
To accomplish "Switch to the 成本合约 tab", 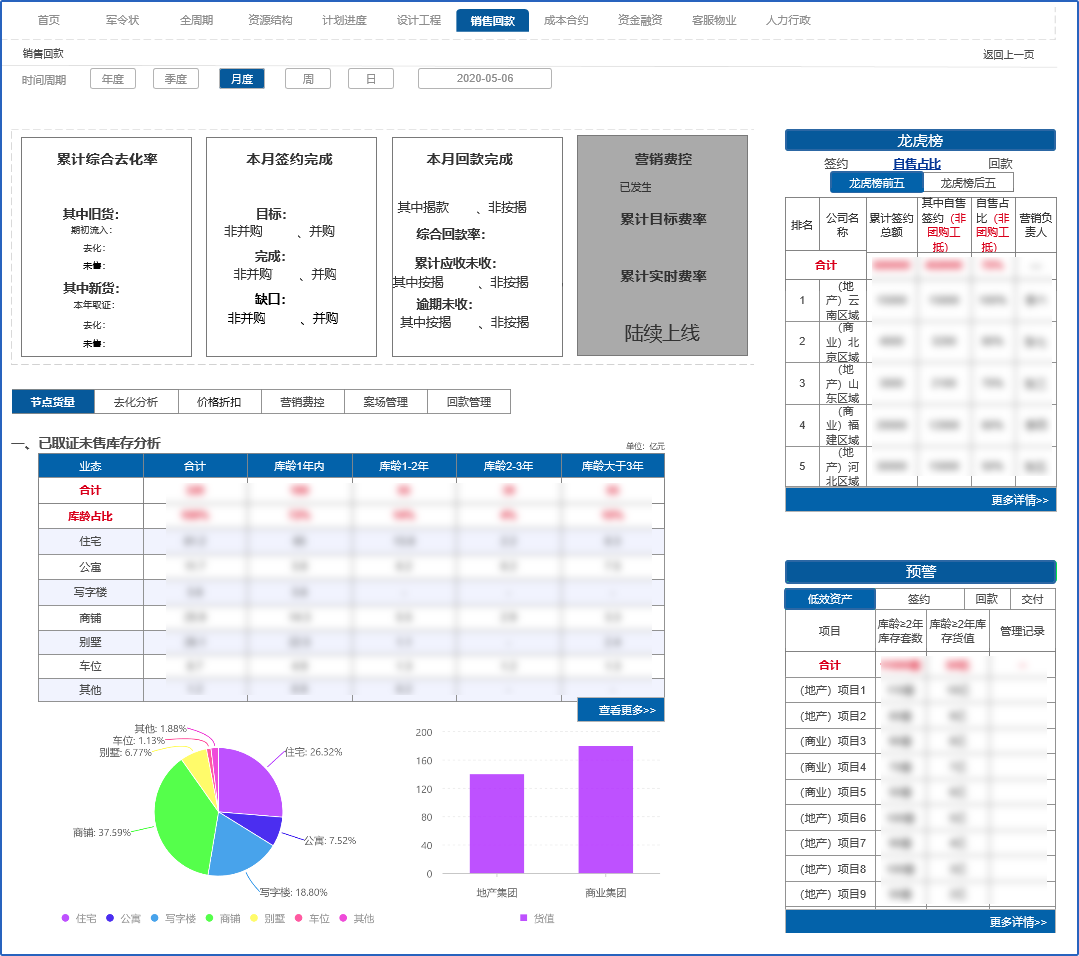I will 566,20.
